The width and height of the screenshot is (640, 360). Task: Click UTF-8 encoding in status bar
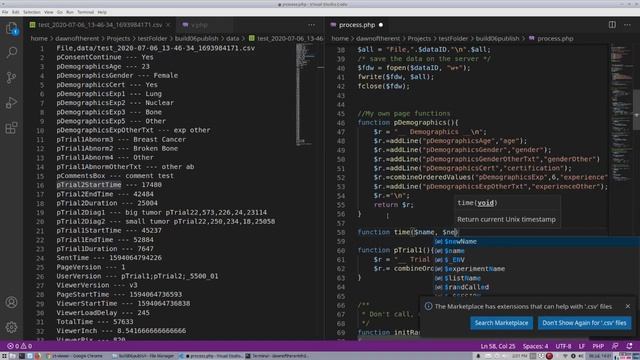point(563,346)
